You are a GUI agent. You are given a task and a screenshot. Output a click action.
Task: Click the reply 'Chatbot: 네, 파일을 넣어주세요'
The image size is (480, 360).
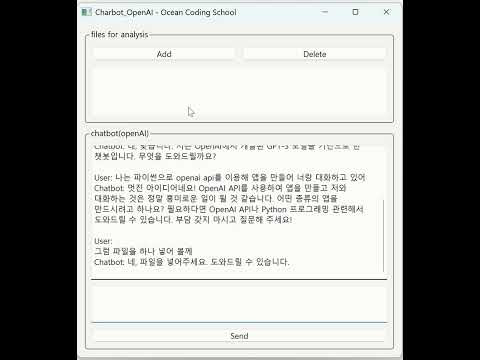pos(192,262)
